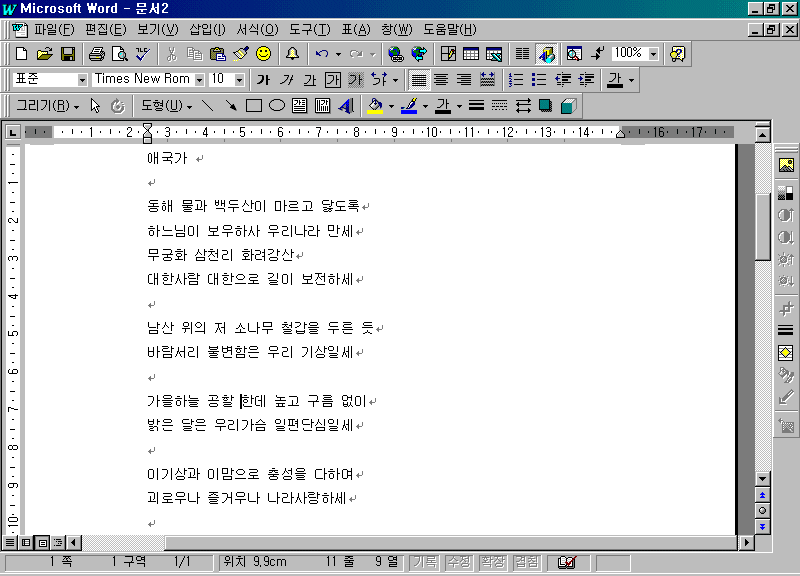This screenshot has width=800, height=576.
Task: Insert a text box from Drawing toolbar
Action: pyautogui.click(x=299, y=106)
